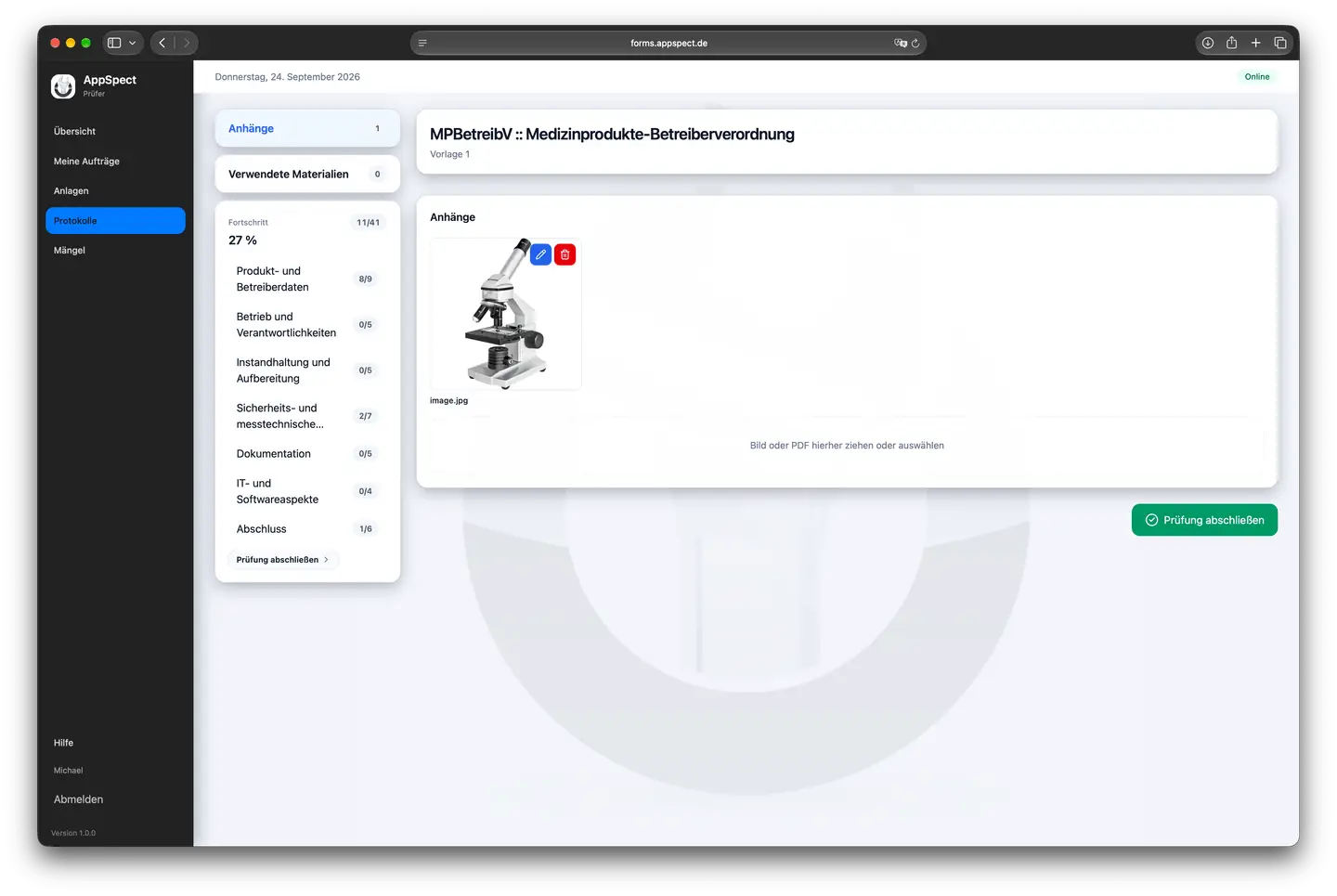Click the translate icon in address bar
The width and height of the screenshot is (1337, 896).
(900, 43)
